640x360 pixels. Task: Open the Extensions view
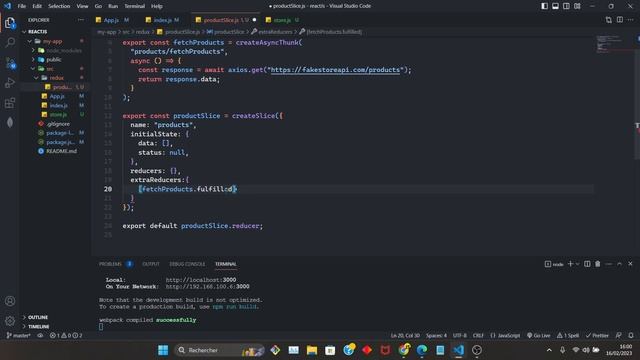pyautogui.click(x=10, y=102)
